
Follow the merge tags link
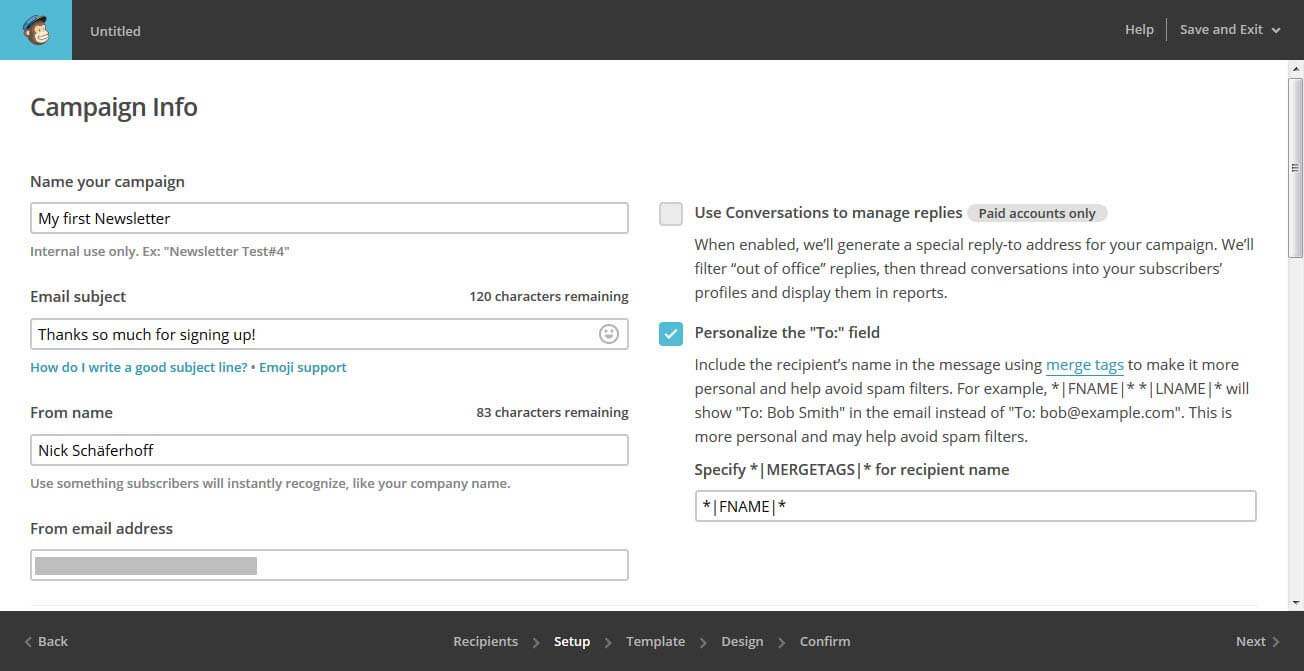pos(1084,365)
